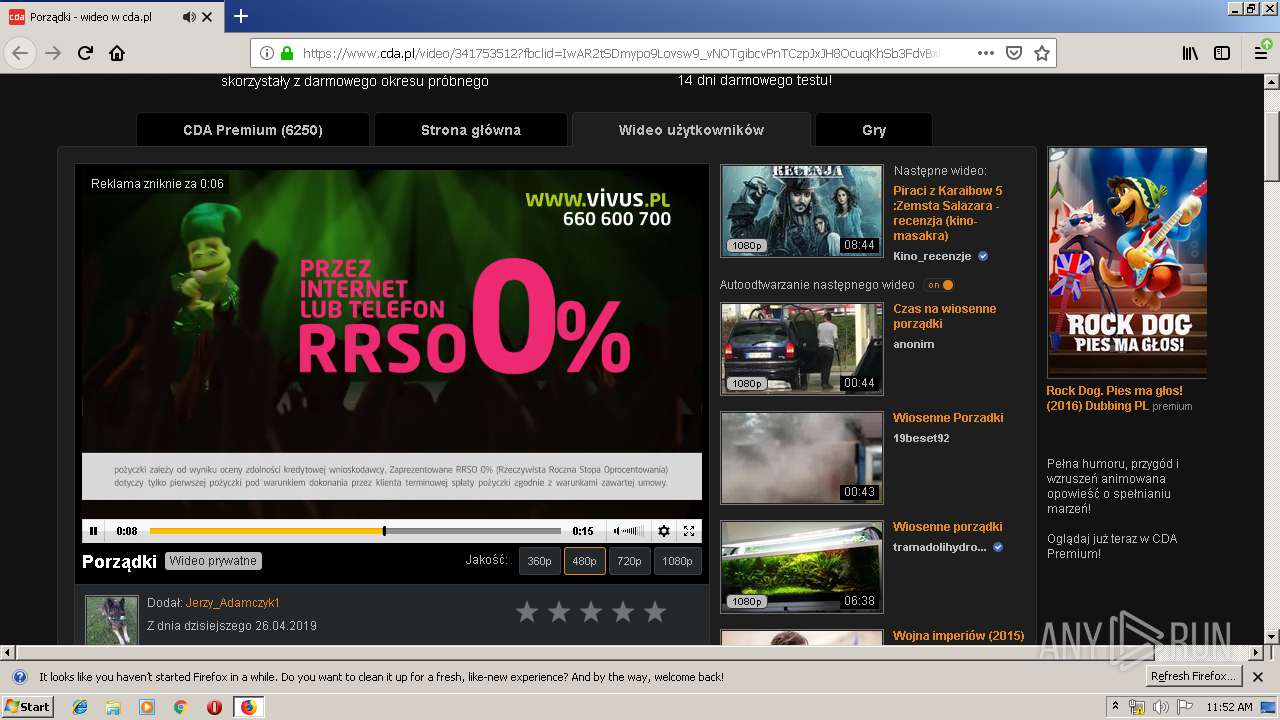Open Rock Dog. Pies ma głos! title link

1114,398
